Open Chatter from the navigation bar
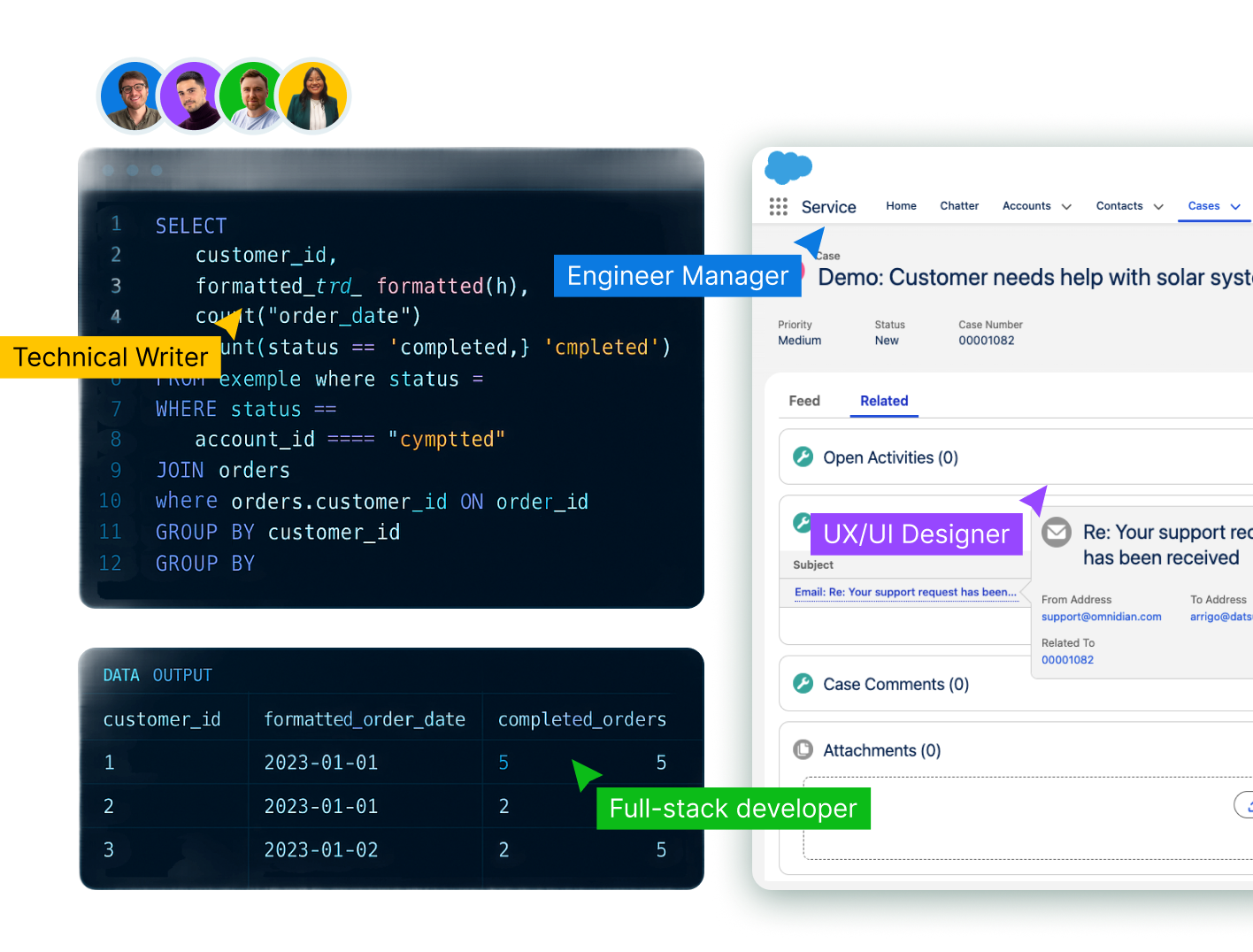This screenshot has width=1253, height=952. click(959, 206)
